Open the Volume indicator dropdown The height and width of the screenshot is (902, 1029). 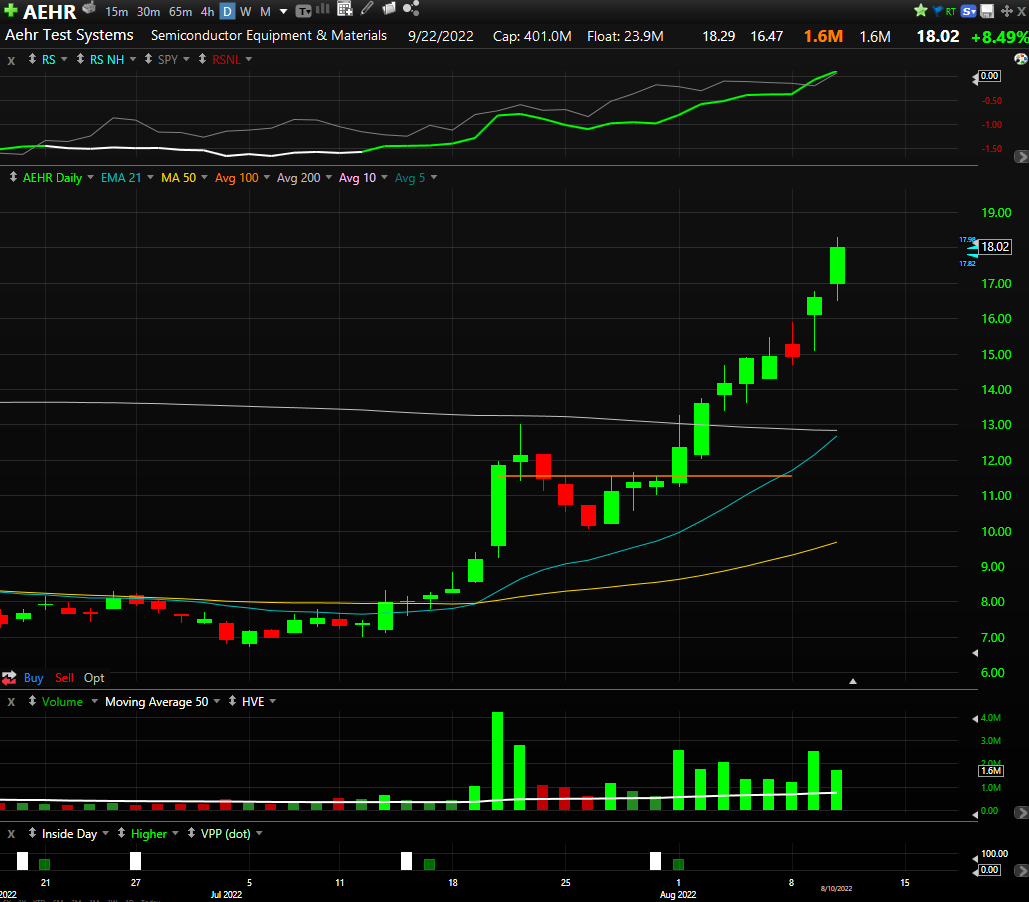[94, 701]
